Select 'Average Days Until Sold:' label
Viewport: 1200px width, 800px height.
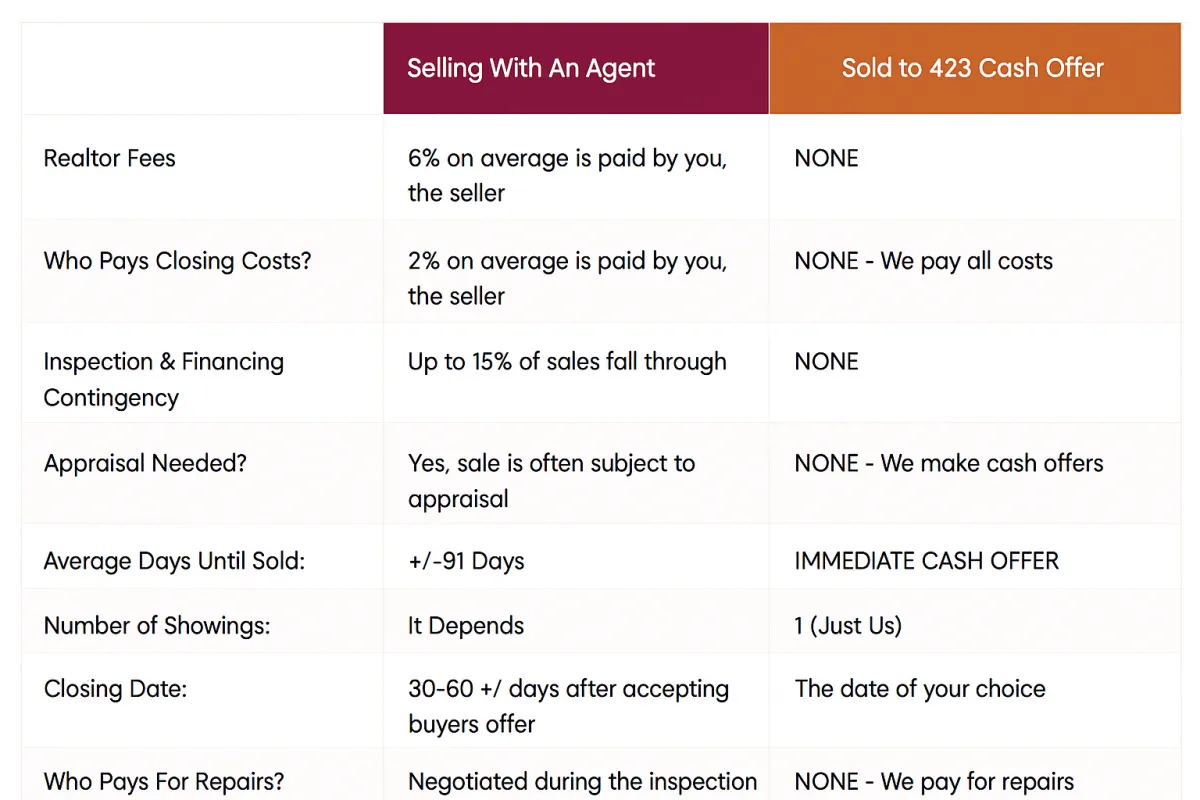pyautogui.click(x=175, y=561)
